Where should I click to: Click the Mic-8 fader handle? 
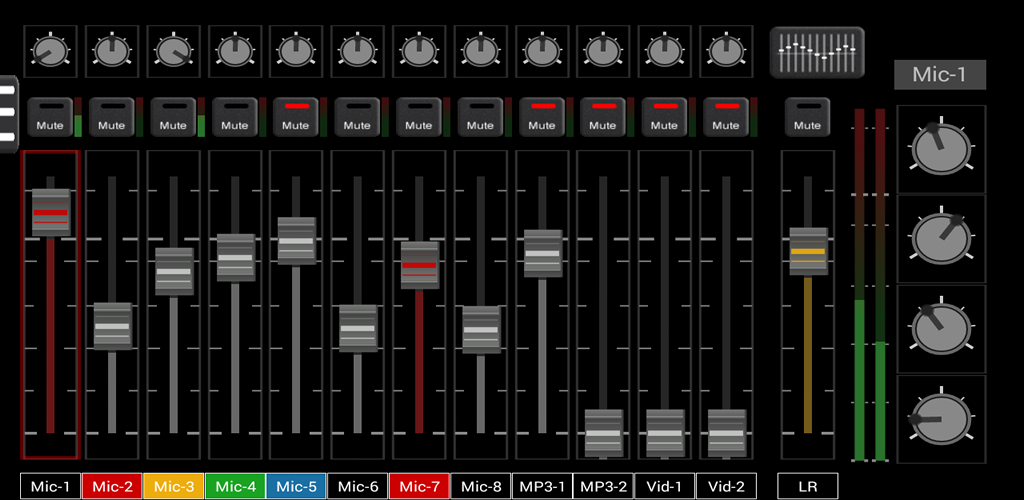(481, 330)
